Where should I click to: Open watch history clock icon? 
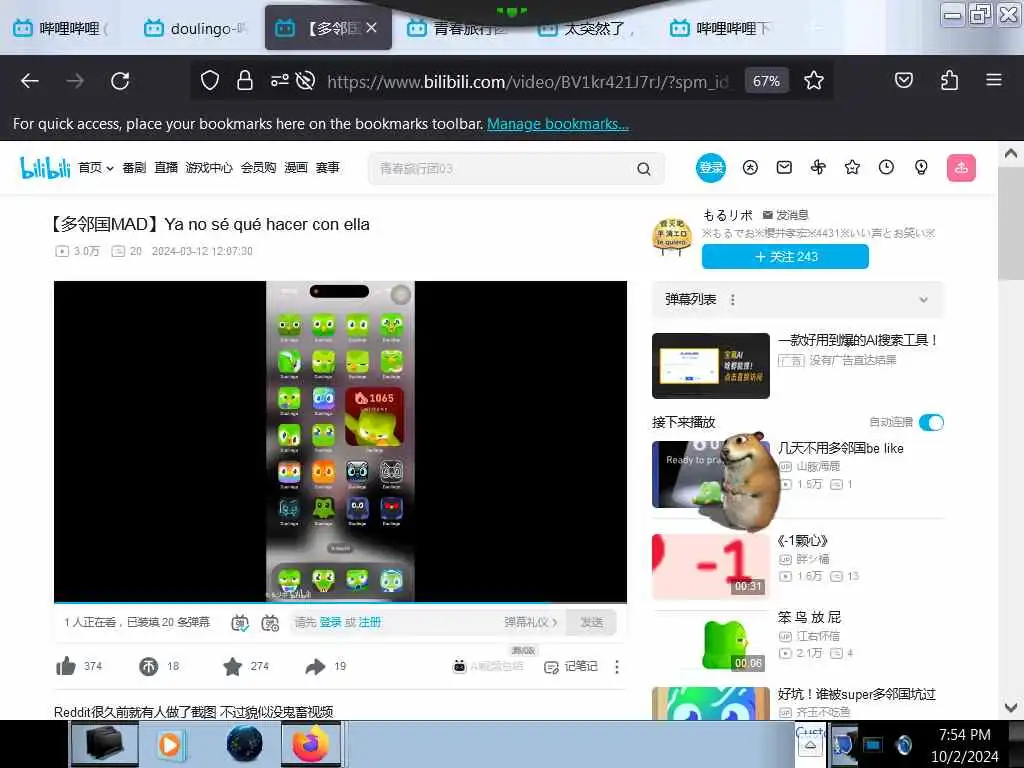tap(886, 168)
